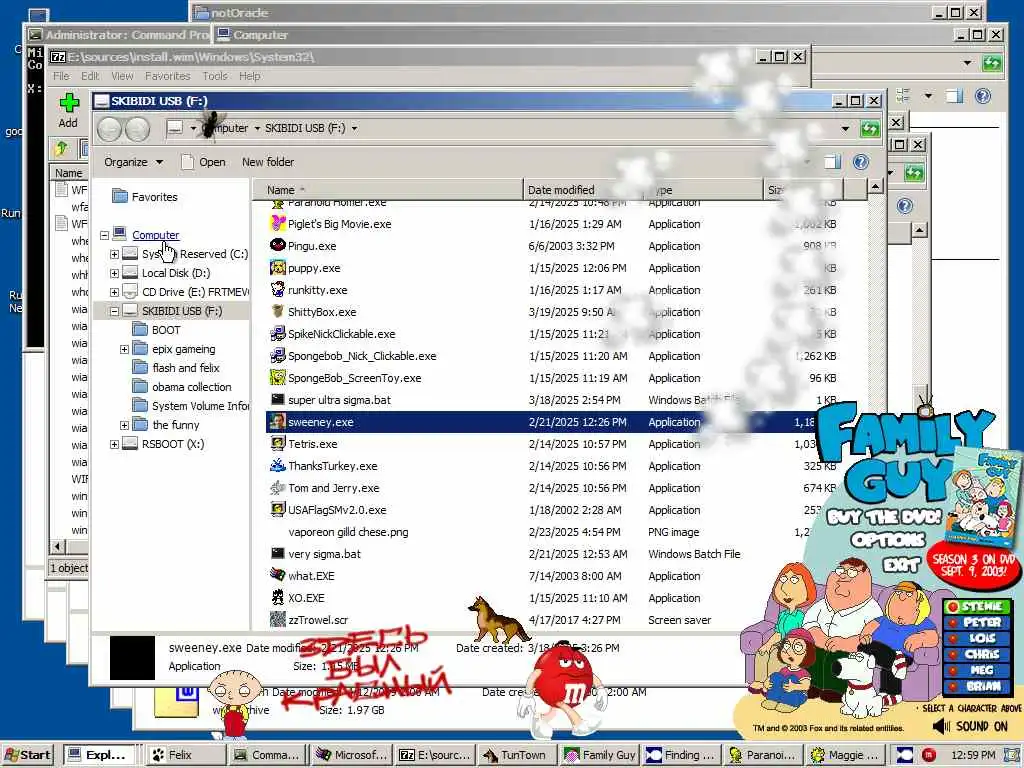The image size is (1024, 768).
Task: Collapse the SKIBIDI USB (F:) tree node
Action: click(114, 311)
